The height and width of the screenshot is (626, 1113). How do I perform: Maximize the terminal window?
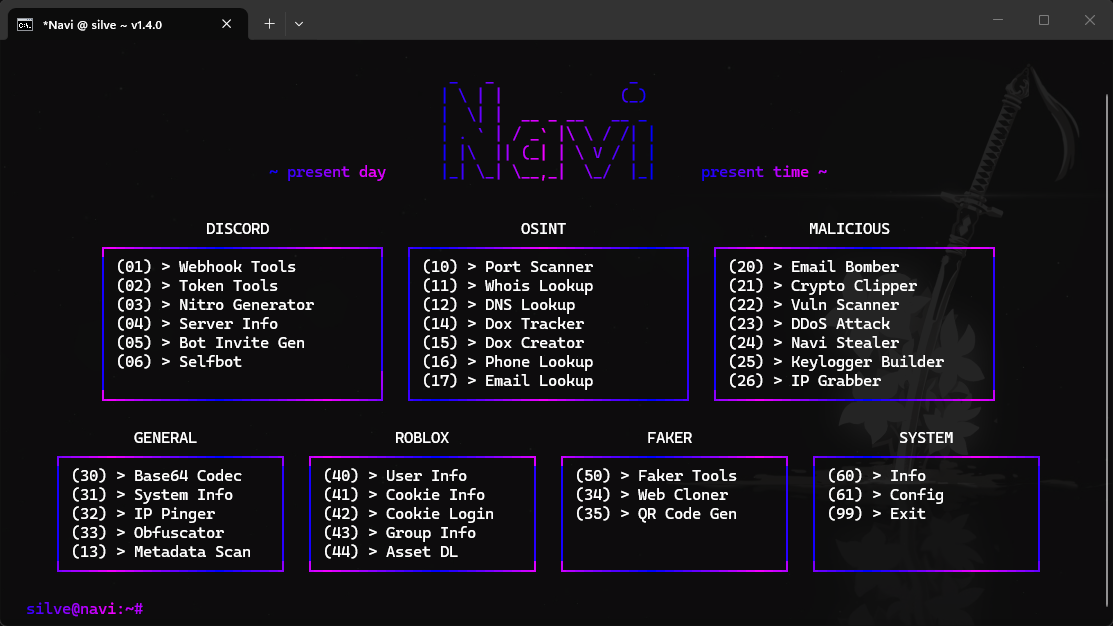point(1043,20)
